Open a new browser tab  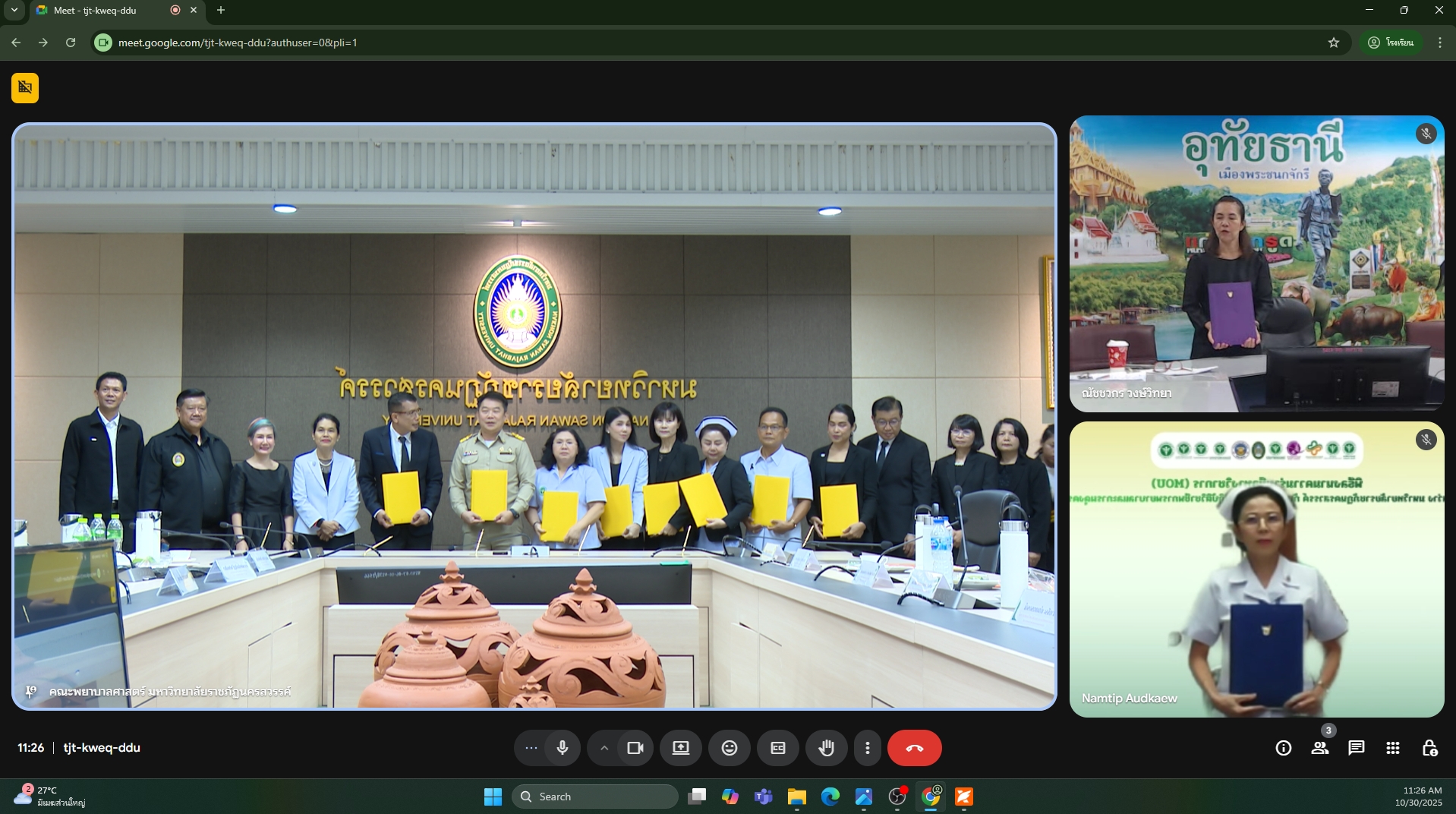tap(221, 11)
